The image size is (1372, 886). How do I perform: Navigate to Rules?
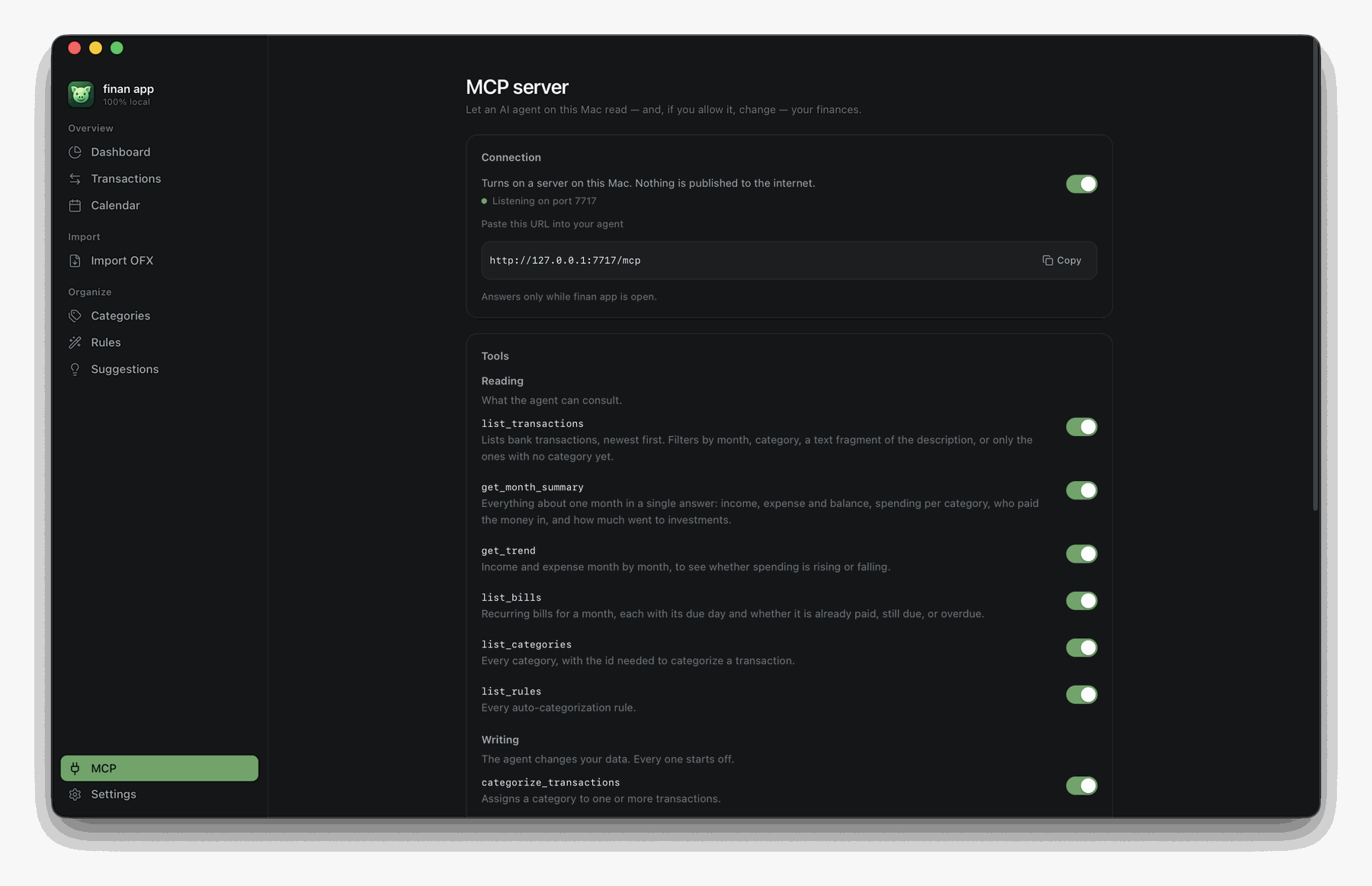159,342
